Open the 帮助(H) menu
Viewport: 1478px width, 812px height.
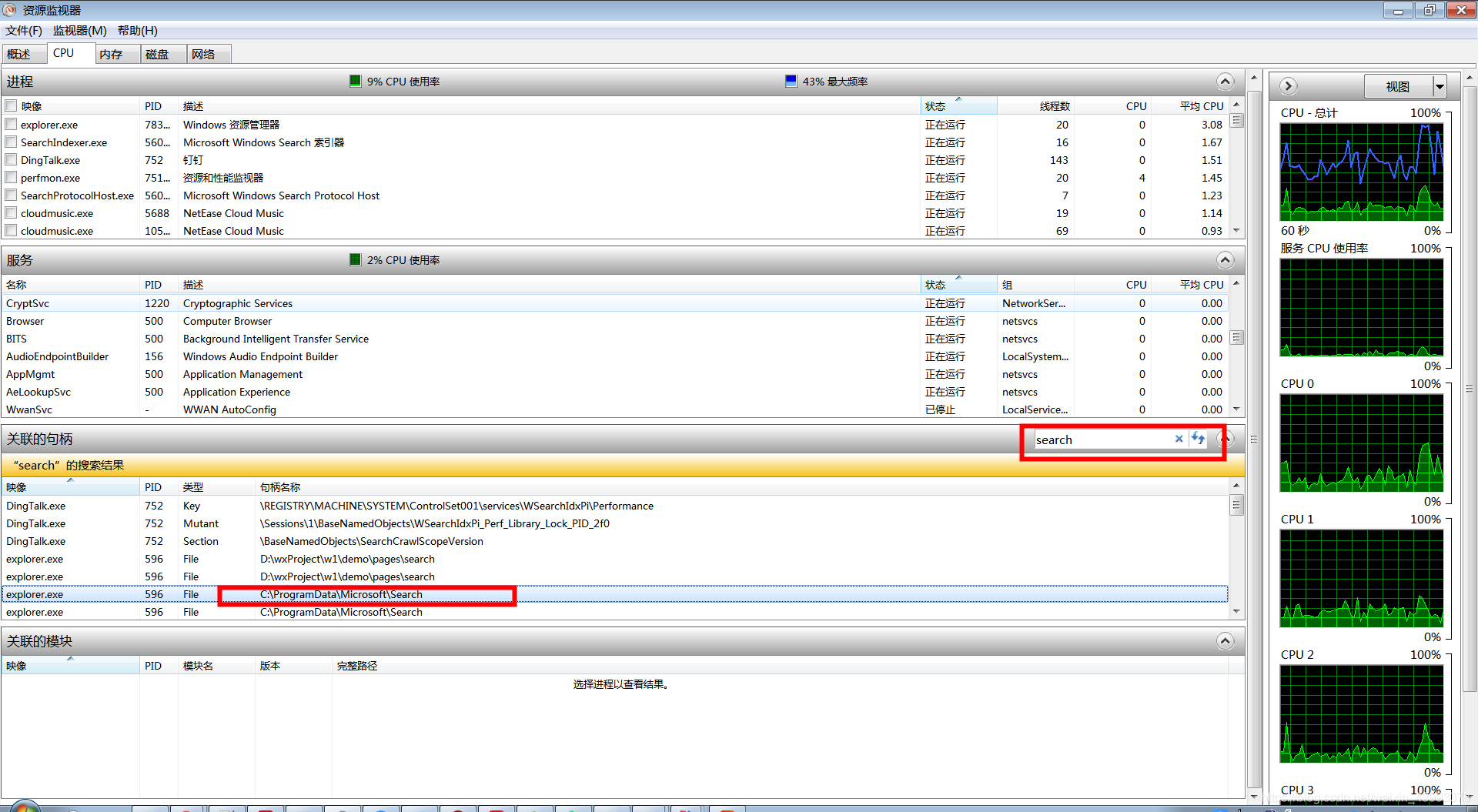pyautogui.click(x=137, y=30)
